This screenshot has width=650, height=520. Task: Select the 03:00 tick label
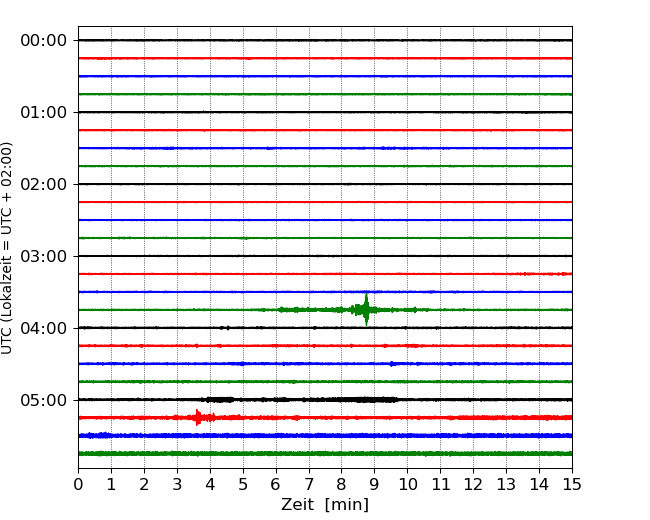44,256
